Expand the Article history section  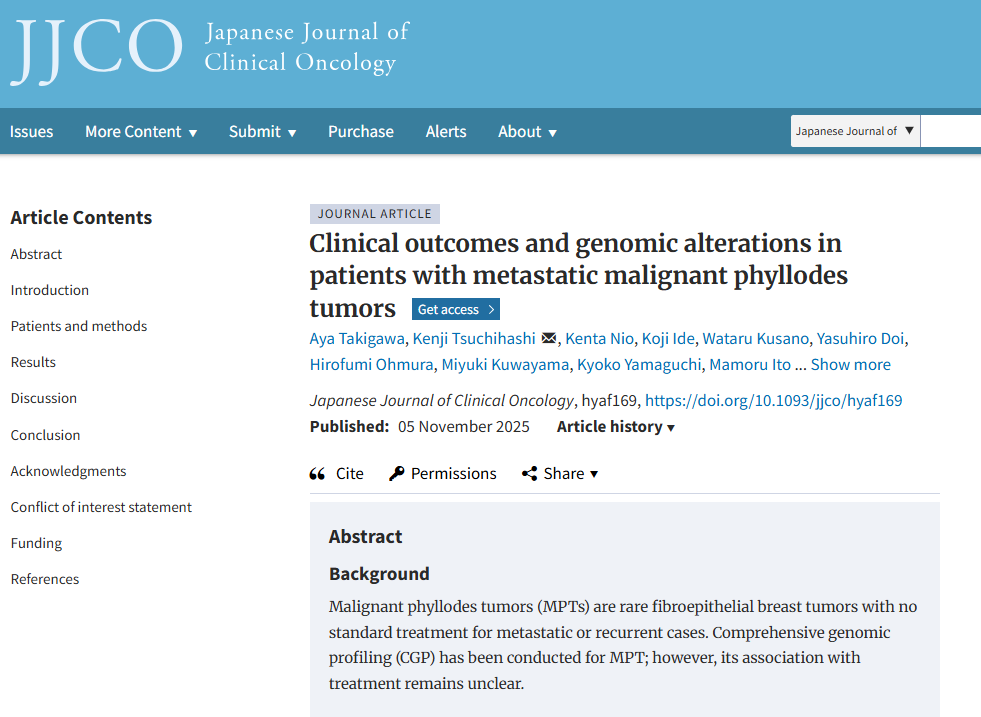tap(616, 427)
